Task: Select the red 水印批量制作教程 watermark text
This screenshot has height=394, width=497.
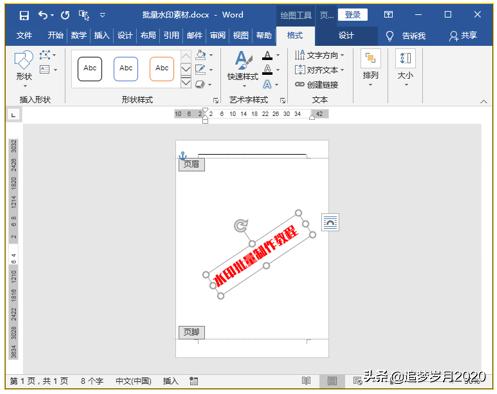Action: tap(256, 256)
